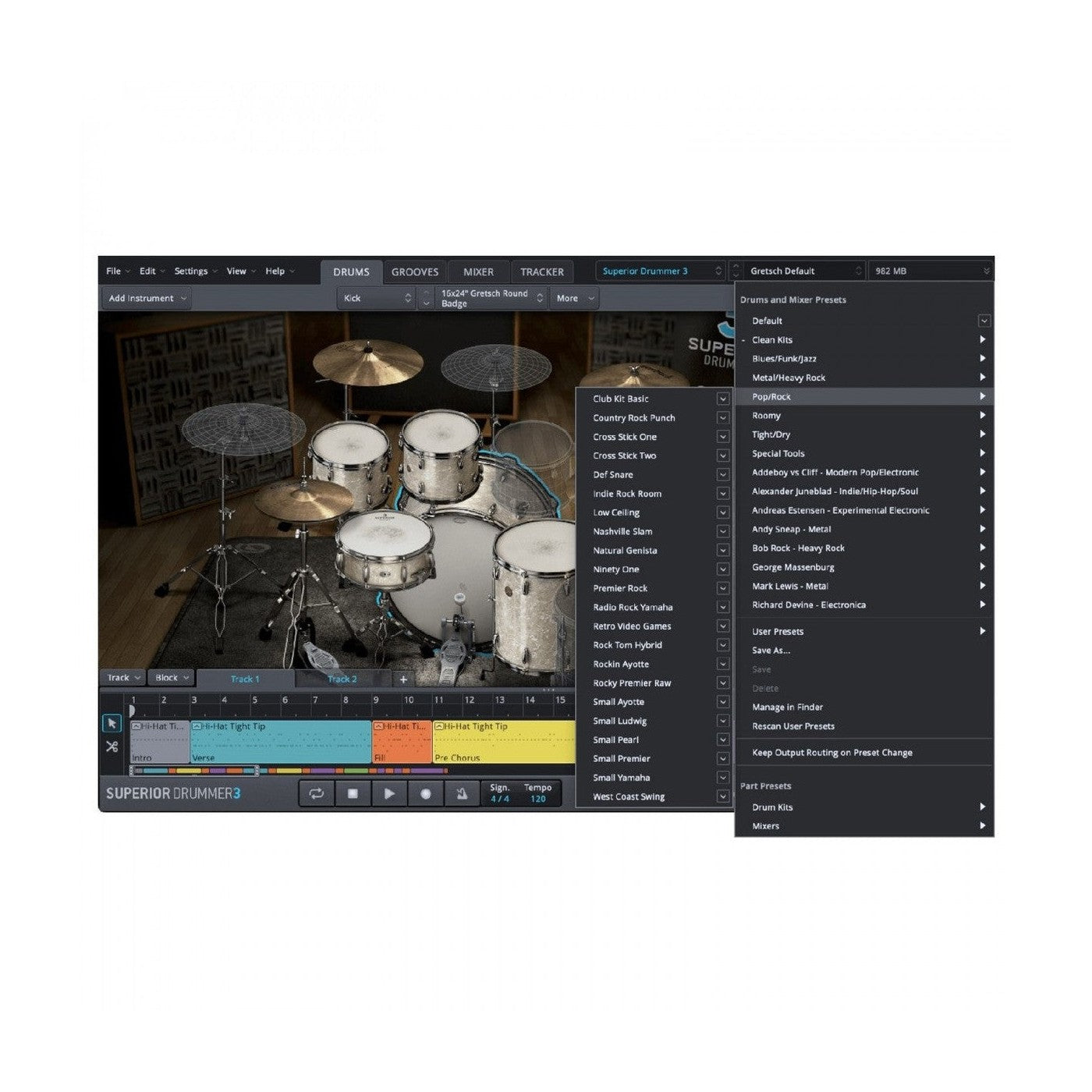Switch to the GROOVES tab
The height and width of the screenshot is (1092, 1092).
pos(415,272)
